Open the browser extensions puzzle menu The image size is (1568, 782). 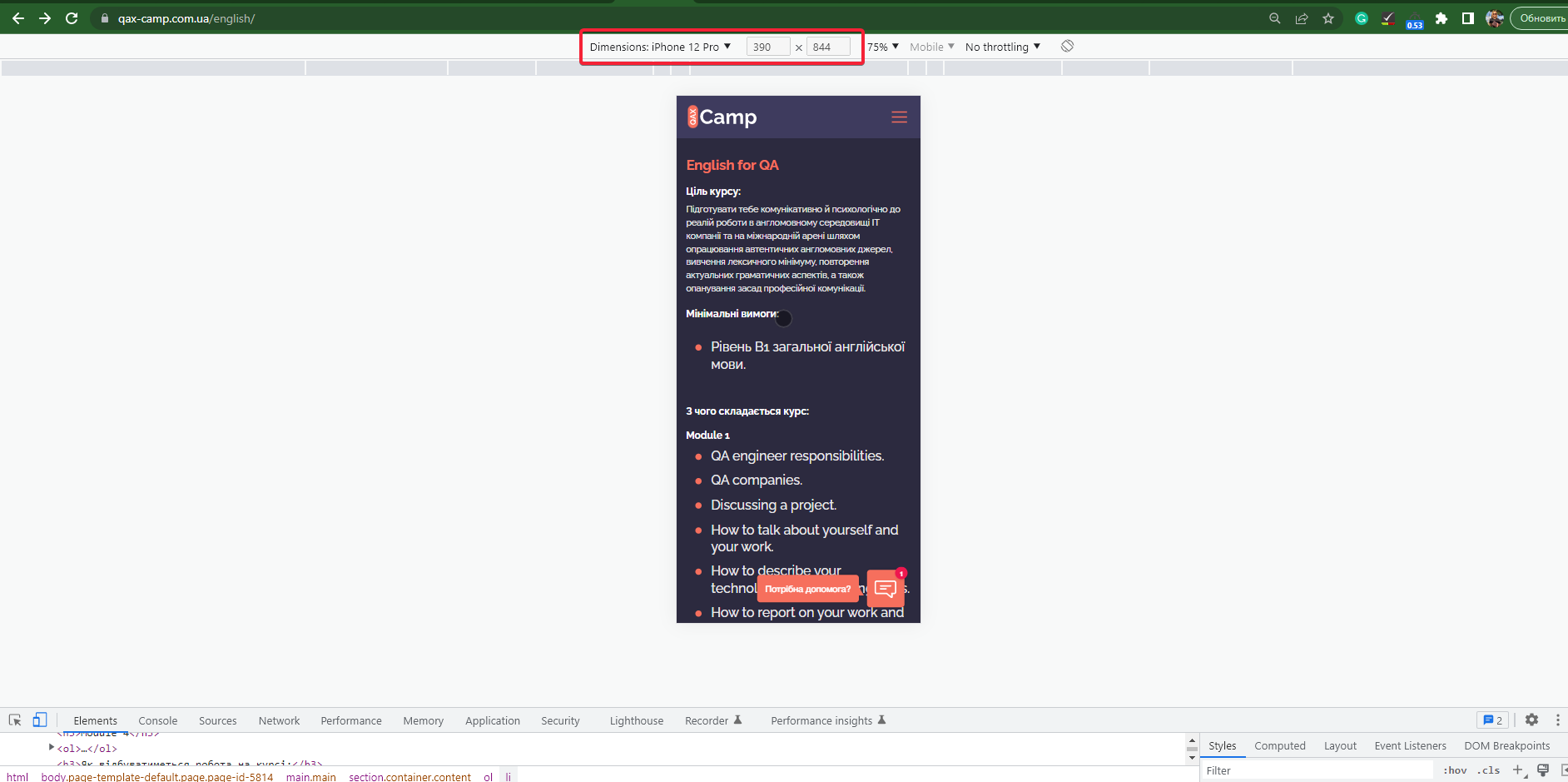(x=1441, y=17)
